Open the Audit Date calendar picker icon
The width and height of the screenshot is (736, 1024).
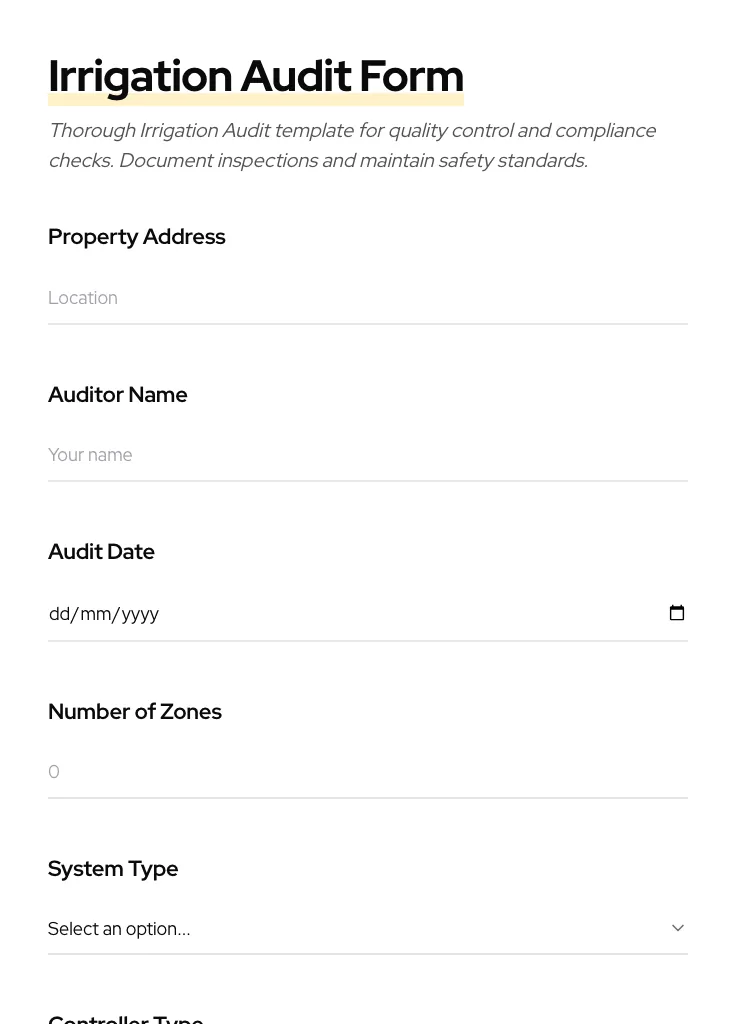[x=677, y=613]
